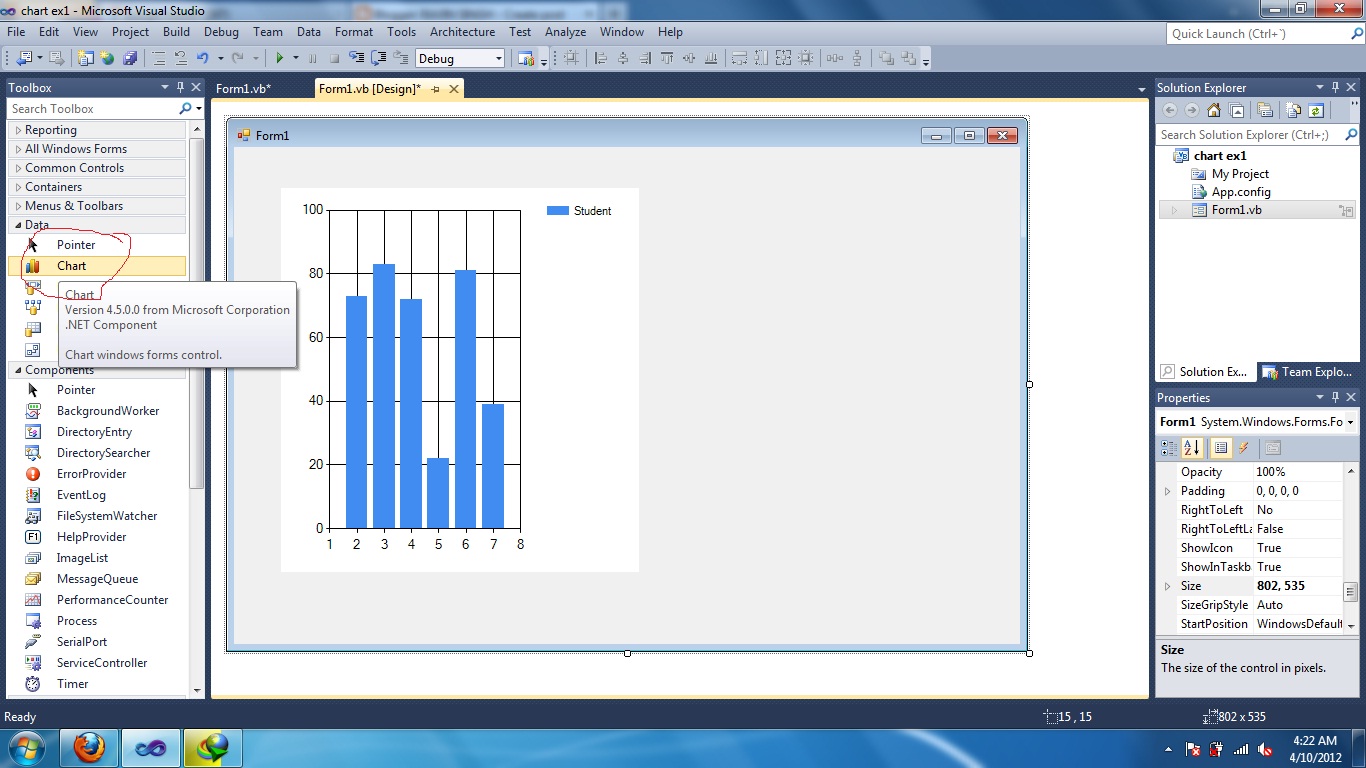Screen dimensions: 1366x768
Task: Expand the Reporting toolbox group
Action: point(18,130)
